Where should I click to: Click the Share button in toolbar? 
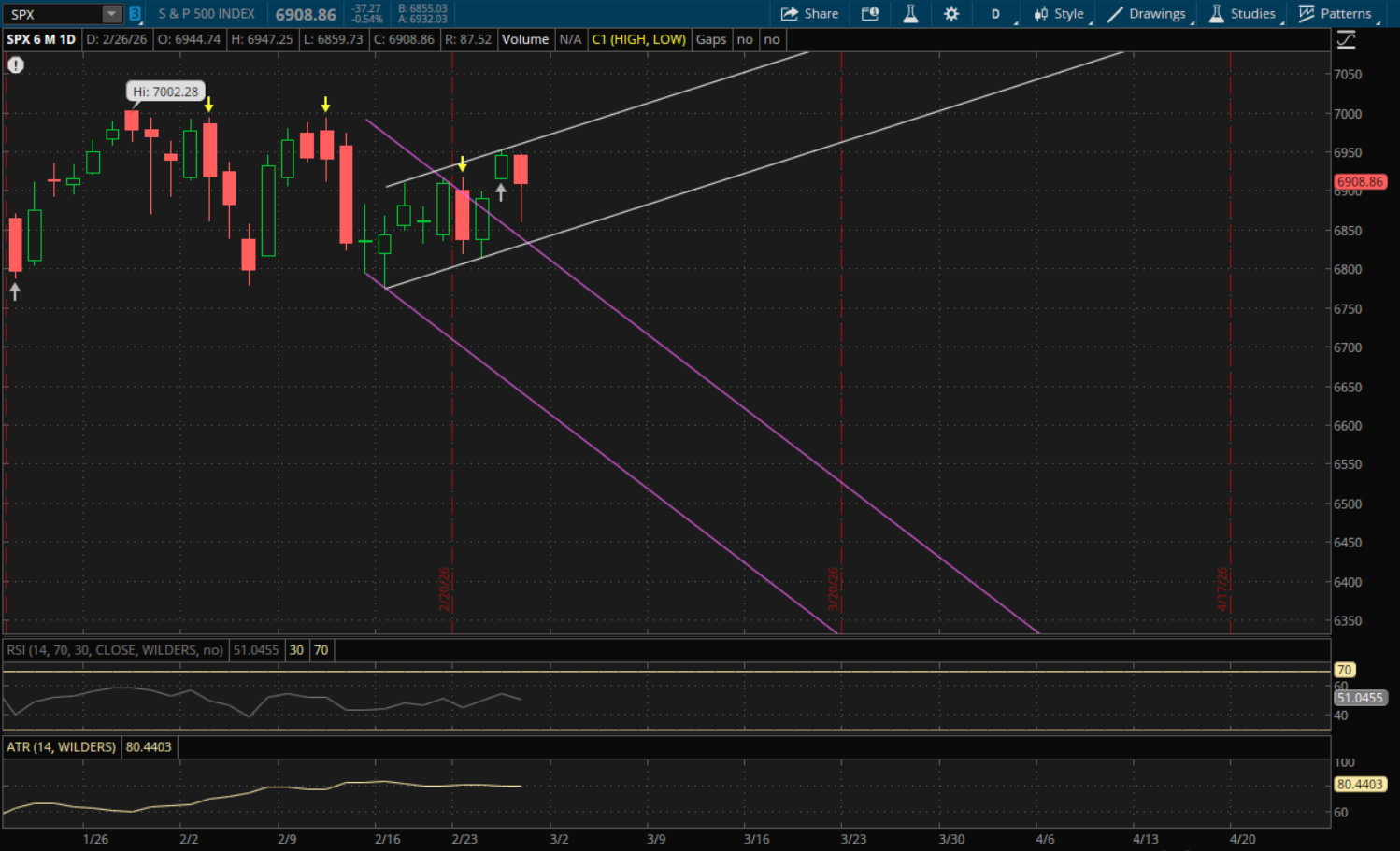pos(809,14)
